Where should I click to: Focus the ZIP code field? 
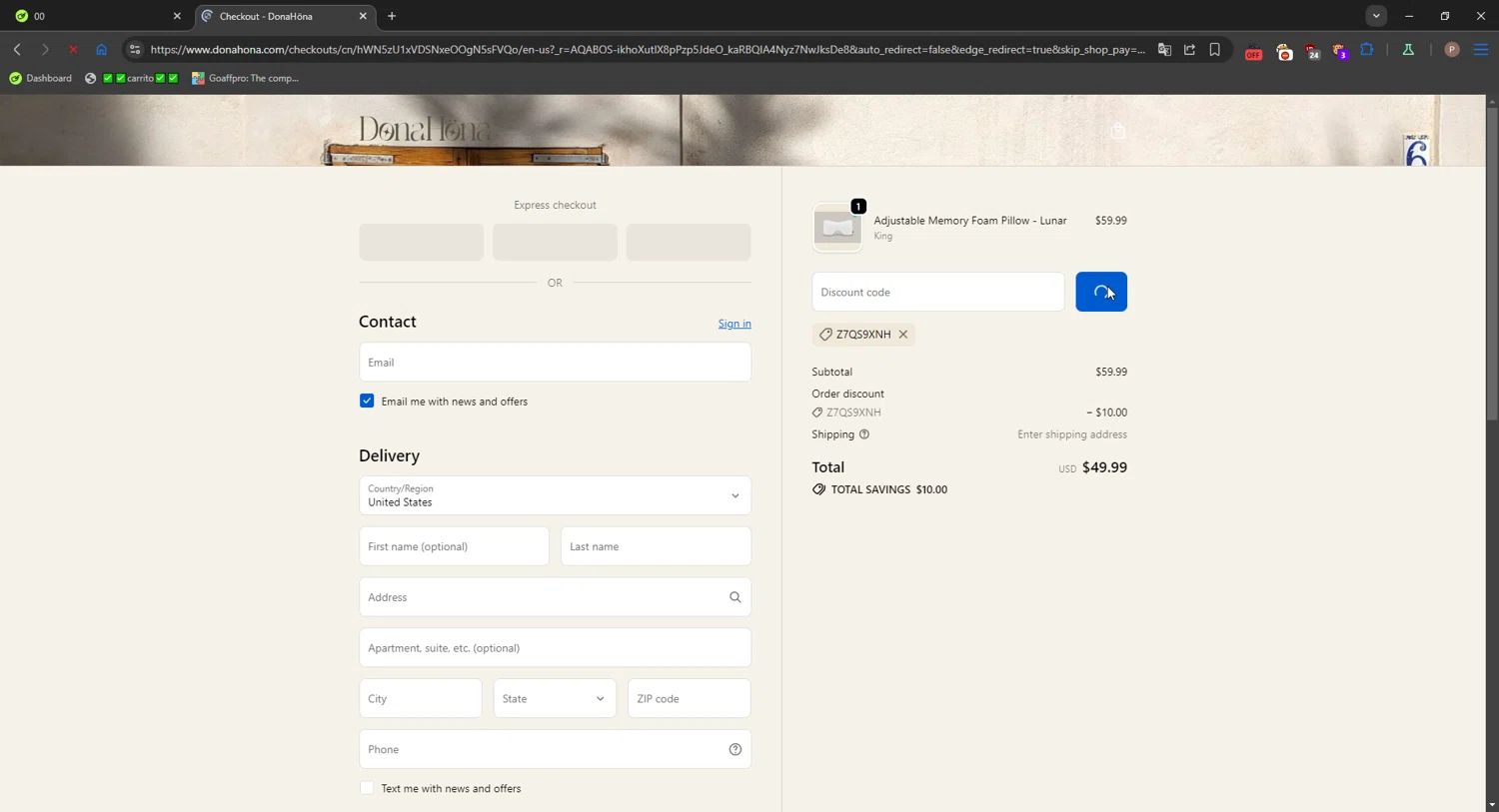690,698
